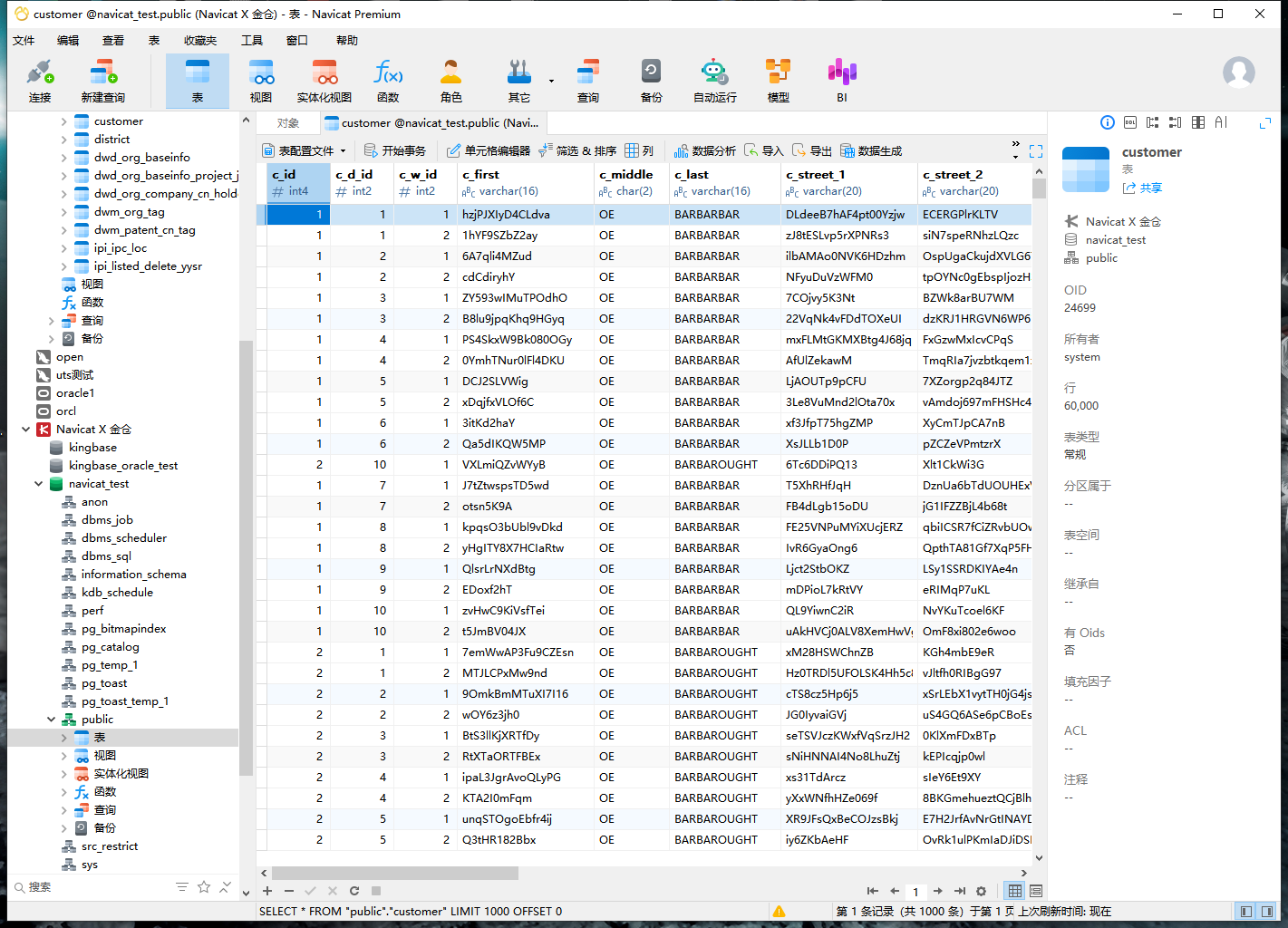Open the 角色 (Role) manager
The width and height of the screenshot is (1288, 928).
pyautogui.click(x=451, y=81)
